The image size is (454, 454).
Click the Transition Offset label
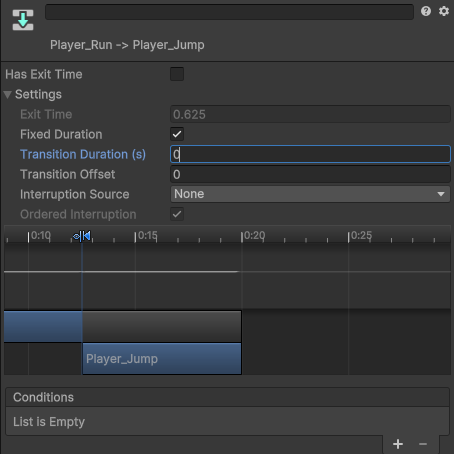[x=68, y=174]
